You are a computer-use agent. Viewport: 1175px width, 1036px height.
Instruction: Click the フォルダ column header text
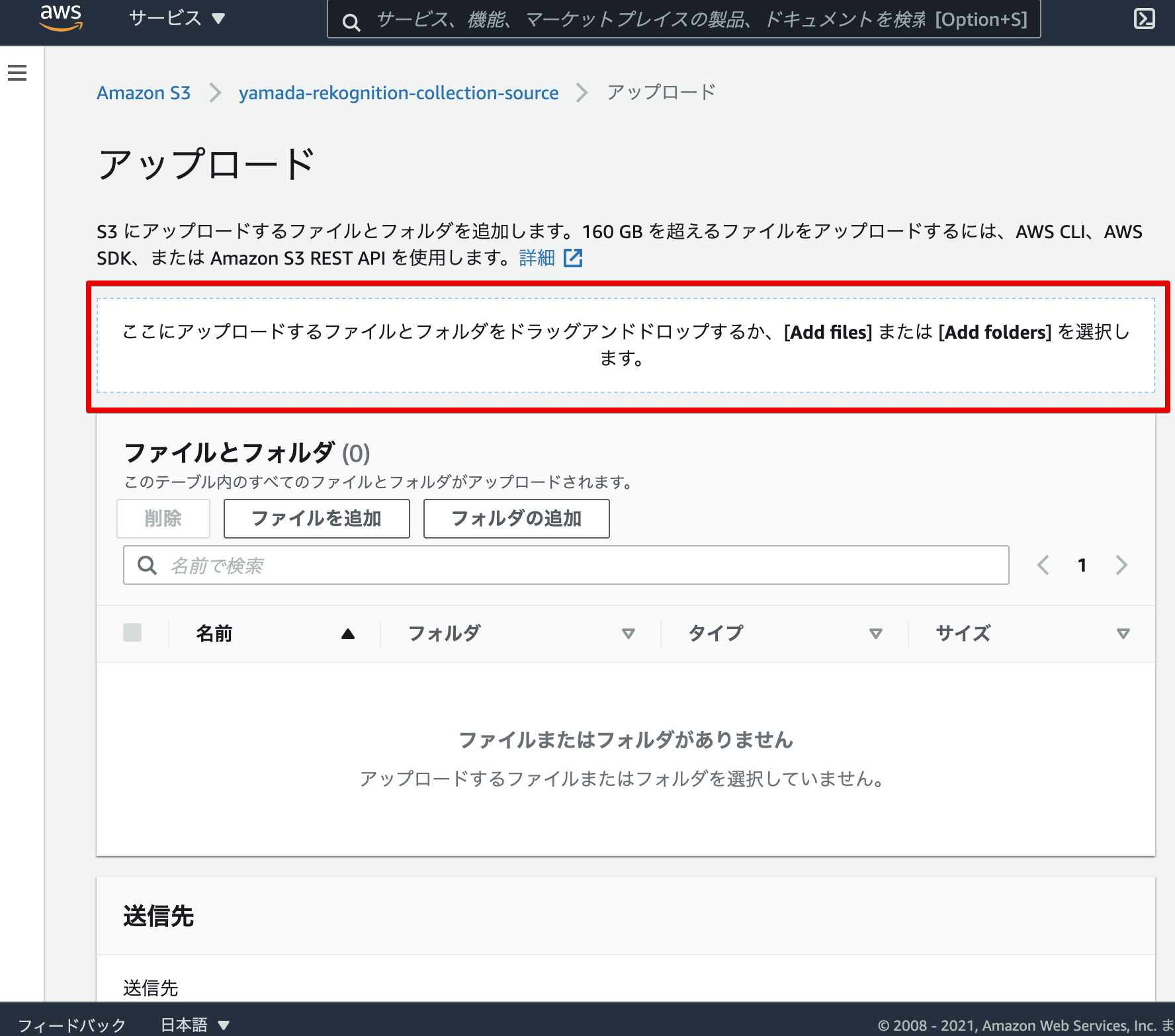pyautogui.click(x=445, y=634)
